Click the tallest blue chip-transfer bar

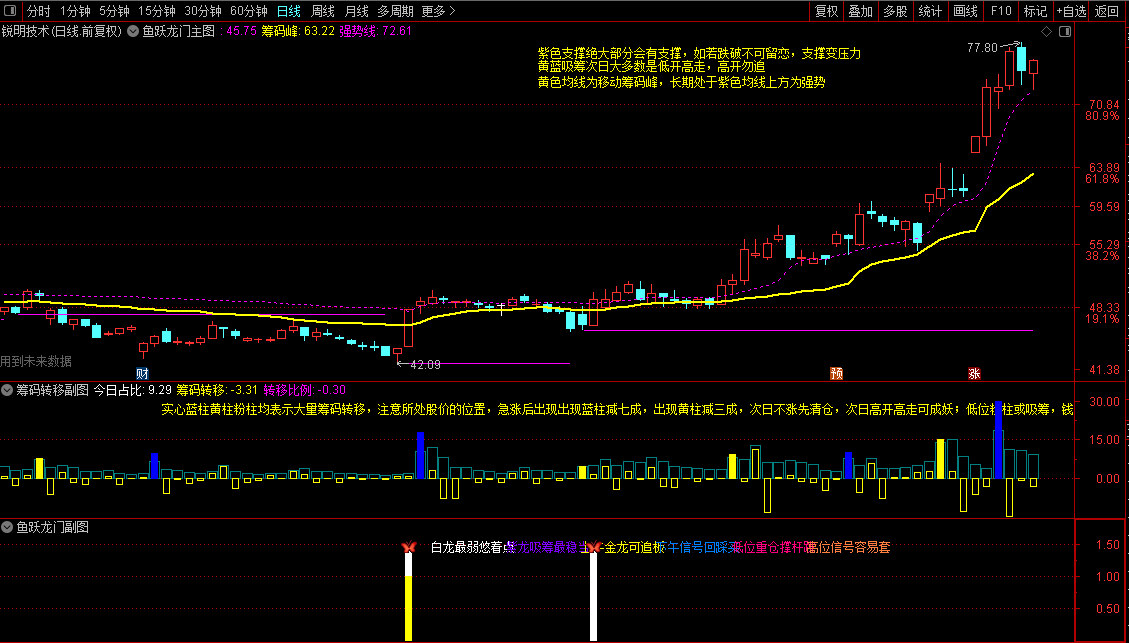point(998,440)
